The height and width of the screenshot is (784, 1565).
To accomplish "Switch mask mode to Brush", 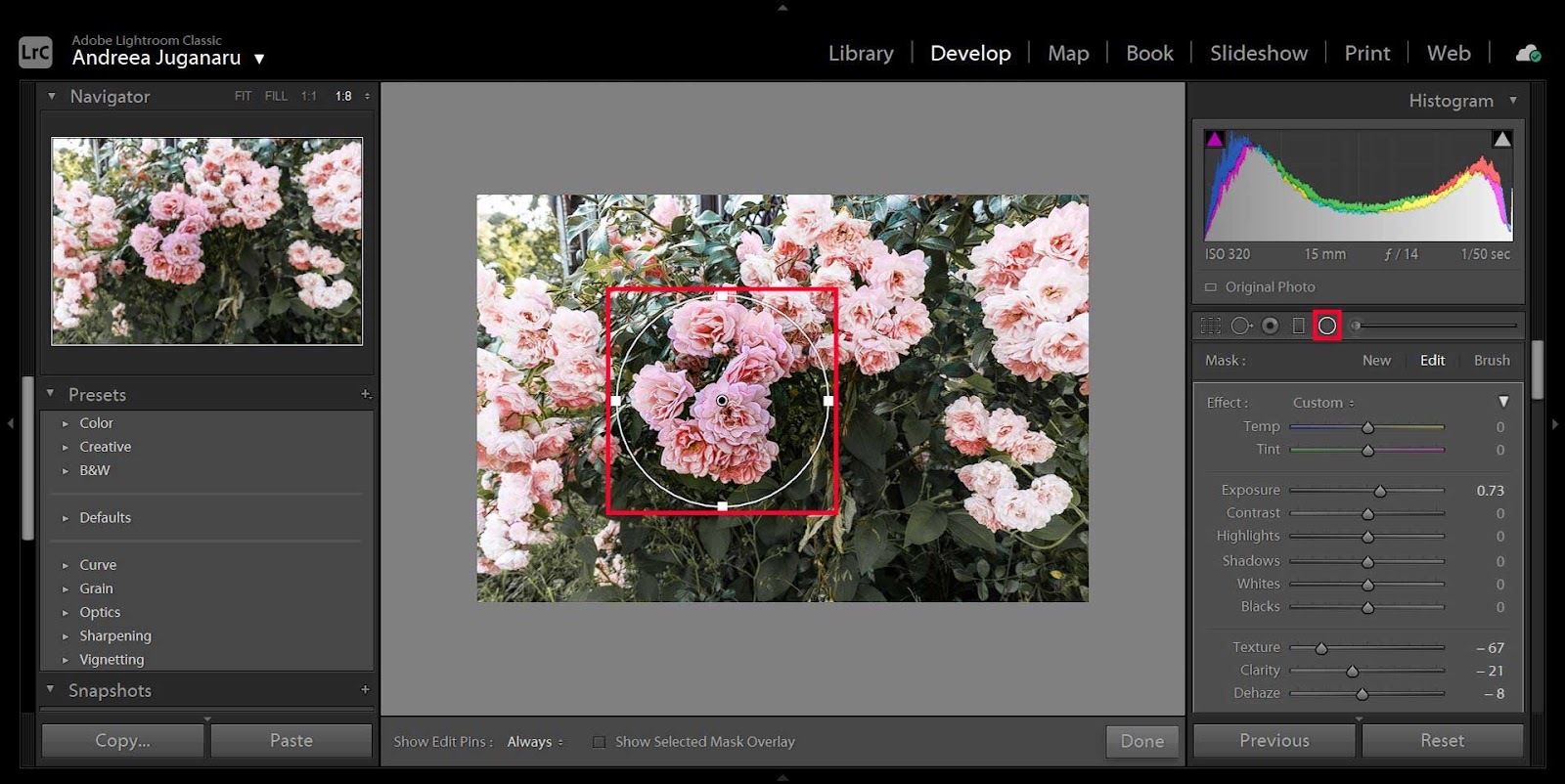I will (1492, 361).
